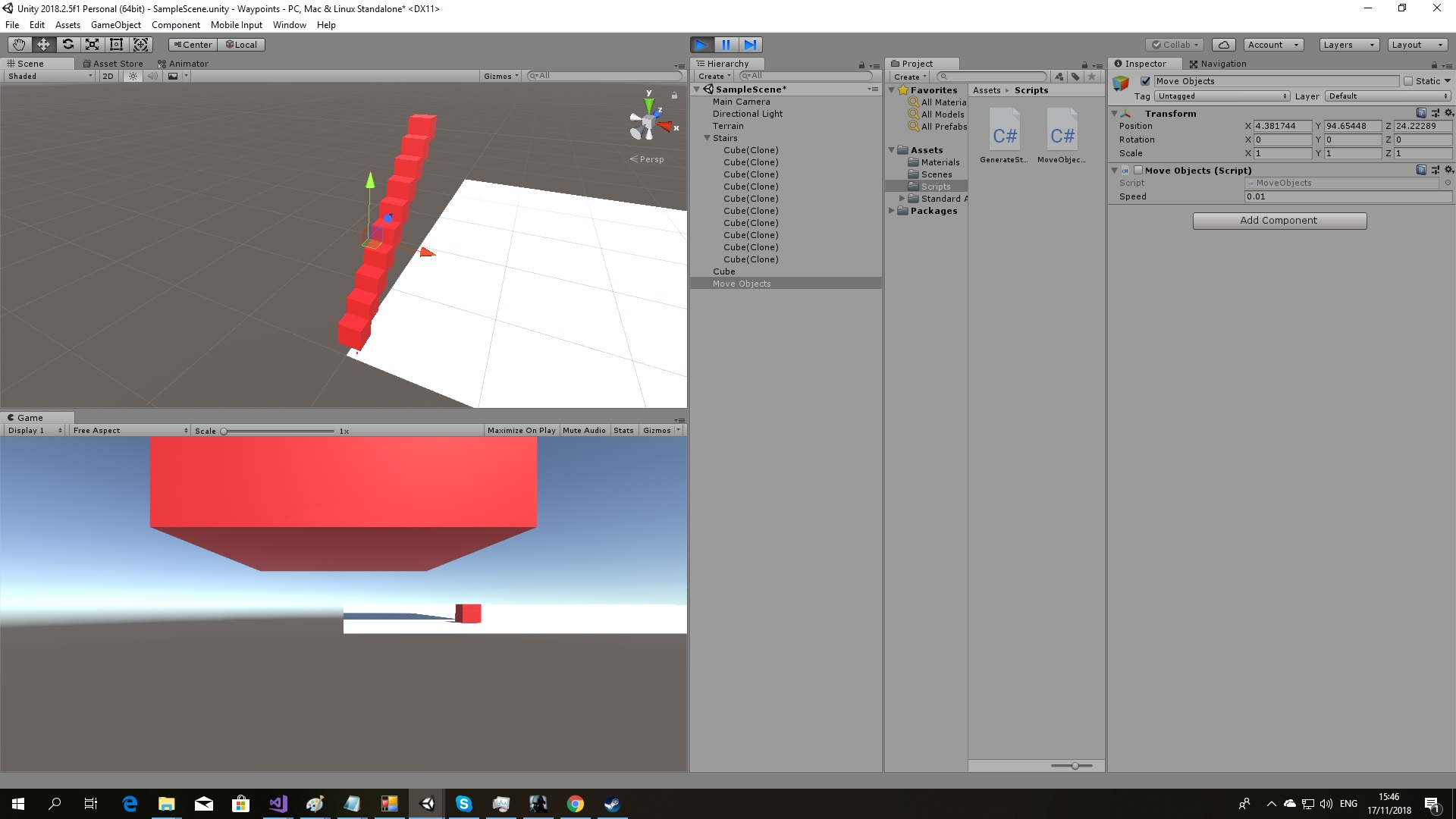Toggle the Static checkbox
The image size is (1456, 819).
click(1408, 81)
